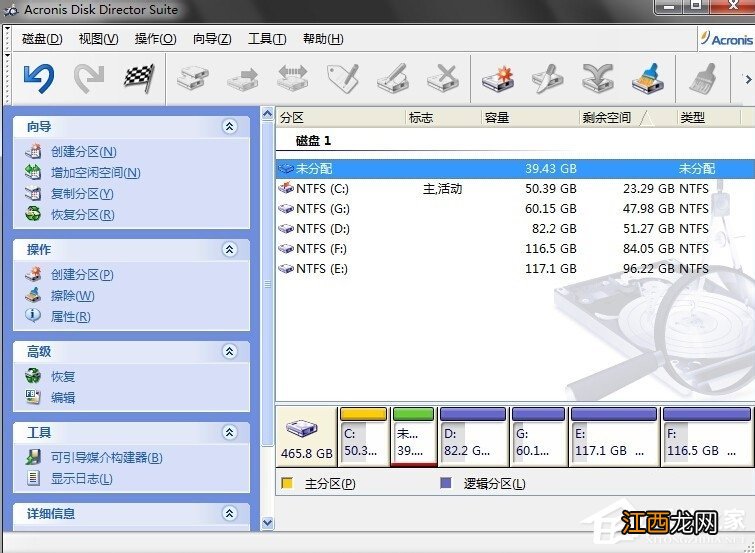Click floppy icon beside 可引导媒介构建器
The image size is (755, 553).
[33, 457]
